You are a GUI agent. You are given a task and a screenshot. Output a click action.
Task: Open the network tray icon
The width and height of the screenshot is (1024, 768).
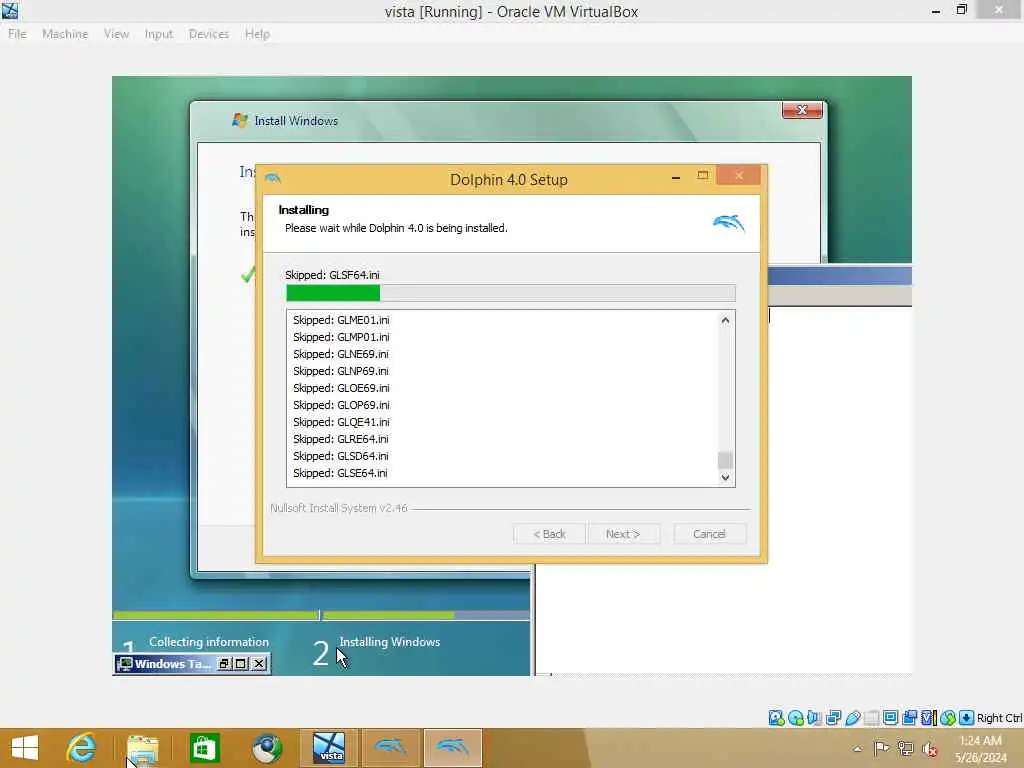coord(905,748)
